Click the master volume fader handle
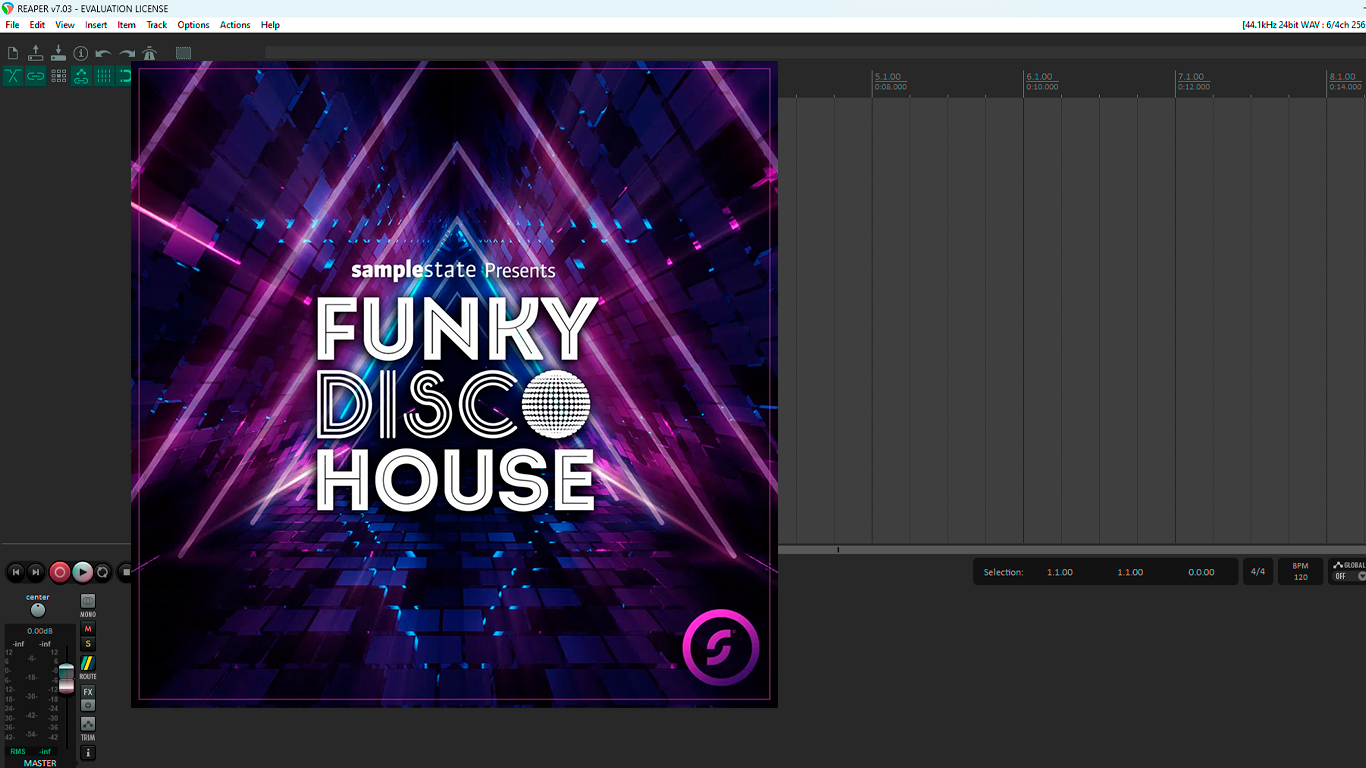This screenshot has height=768, width=1366. (x=66, y=678)
